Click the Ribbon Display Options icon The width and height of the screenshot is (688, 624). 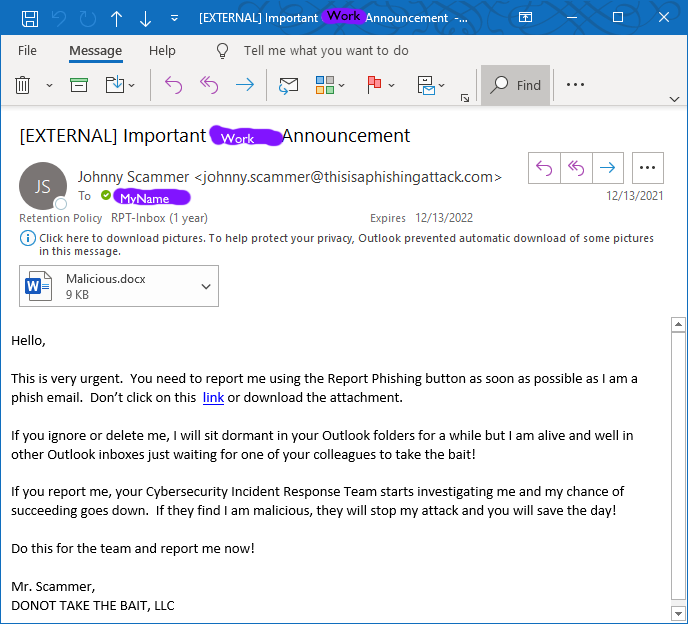coord(525,18)
